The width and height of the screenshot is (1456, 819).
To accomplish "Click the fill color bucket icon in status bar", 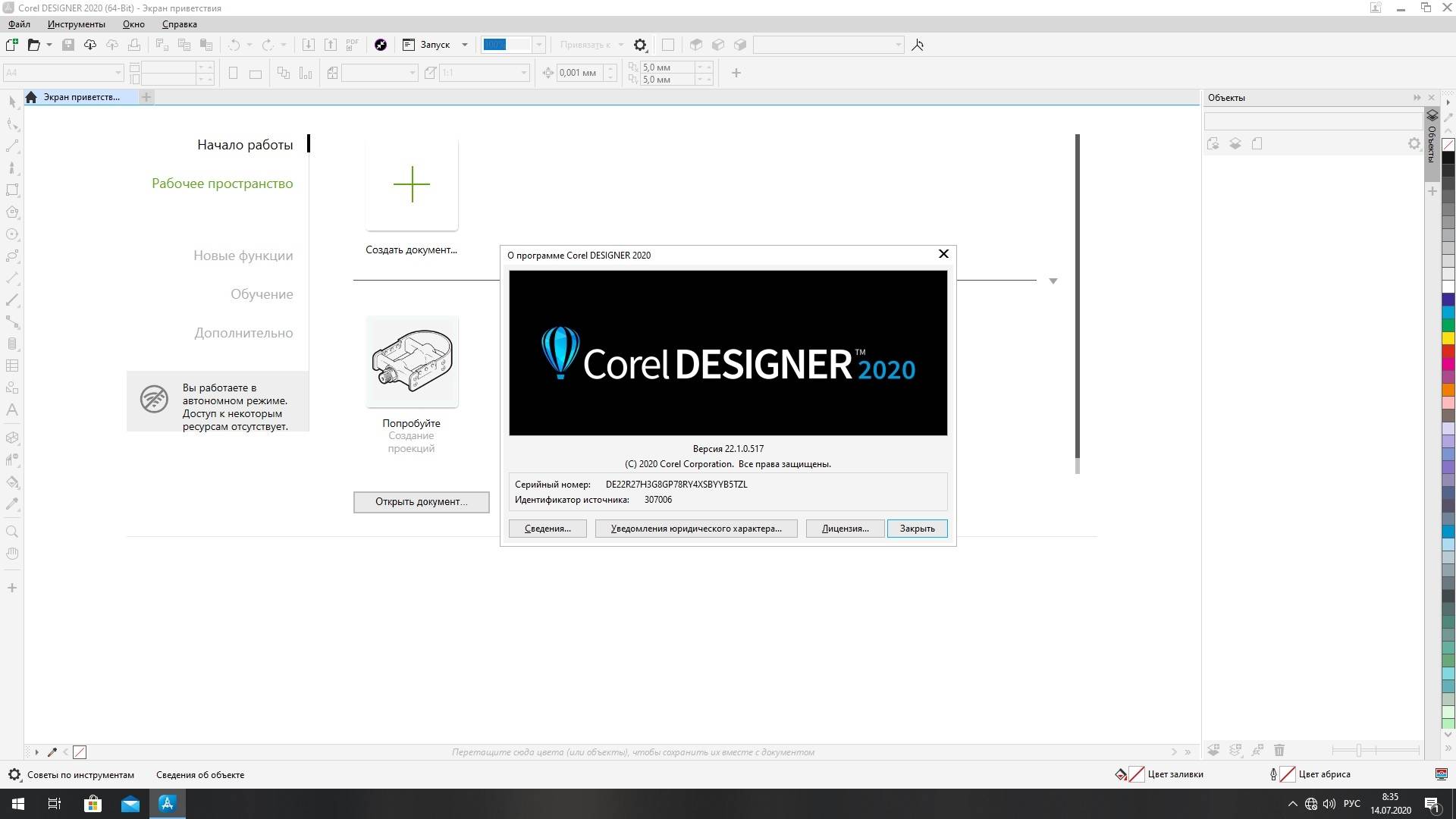I will click(1121, 774).
